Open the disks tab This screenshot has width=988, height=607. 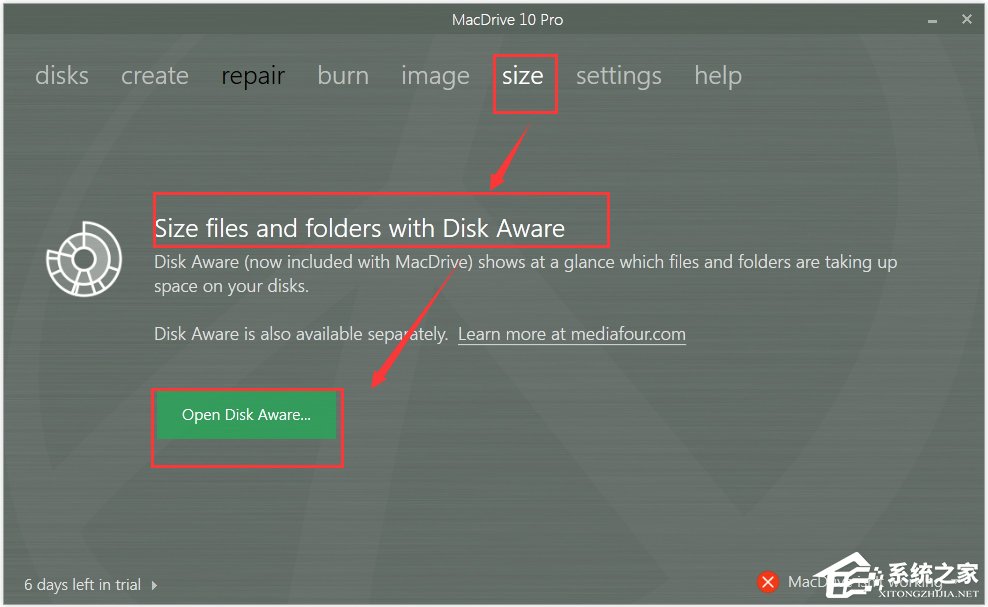(62, 76)
